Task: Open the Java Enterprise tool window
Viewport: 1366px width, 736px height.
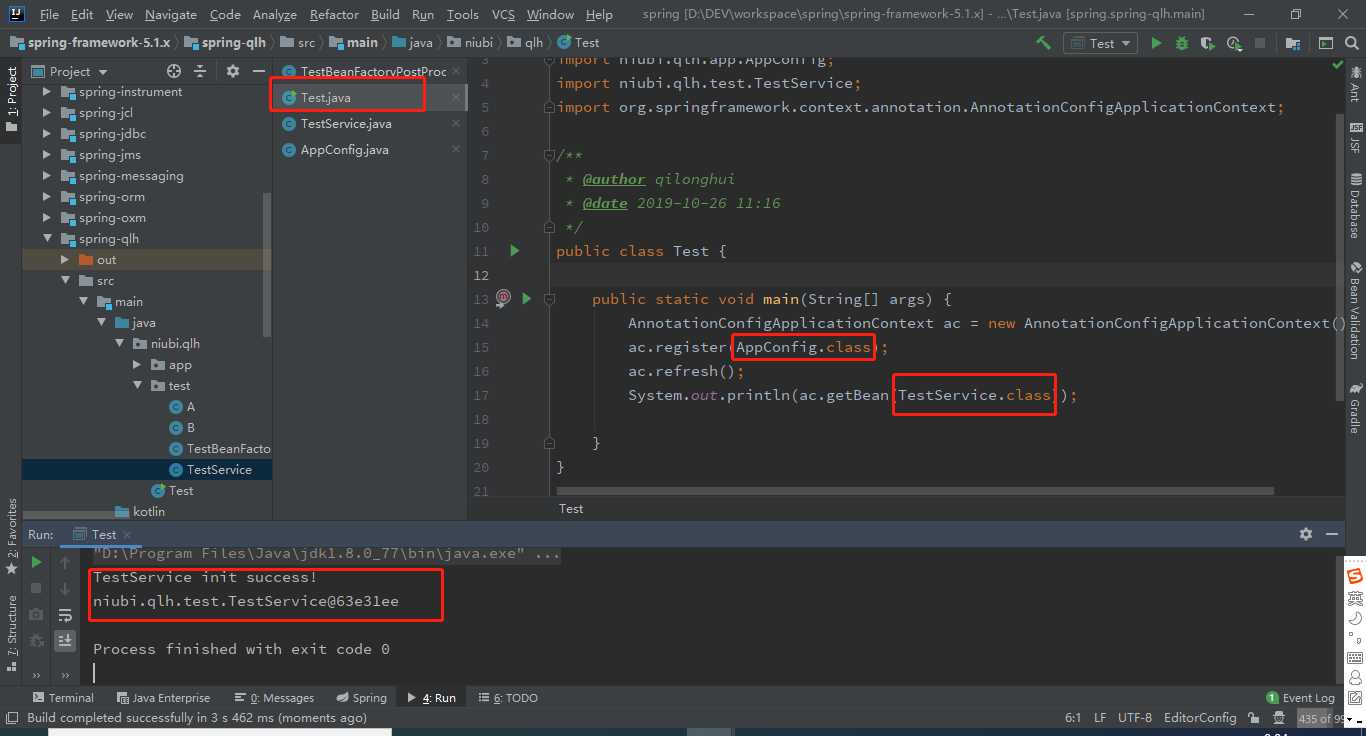Action: click(163, 698)
